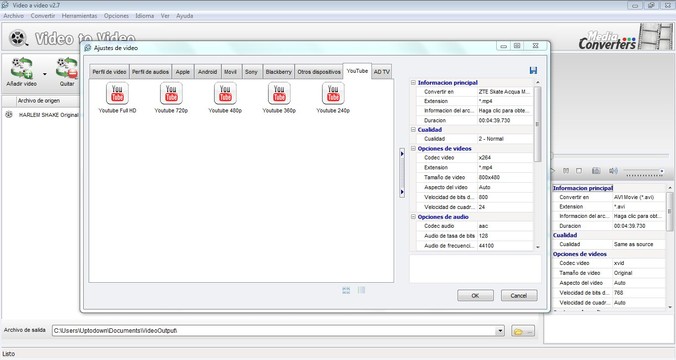Click upper arrow on dialog panel splitter
The height and width of the screenshot is (360, 676).
coord(402,153)
